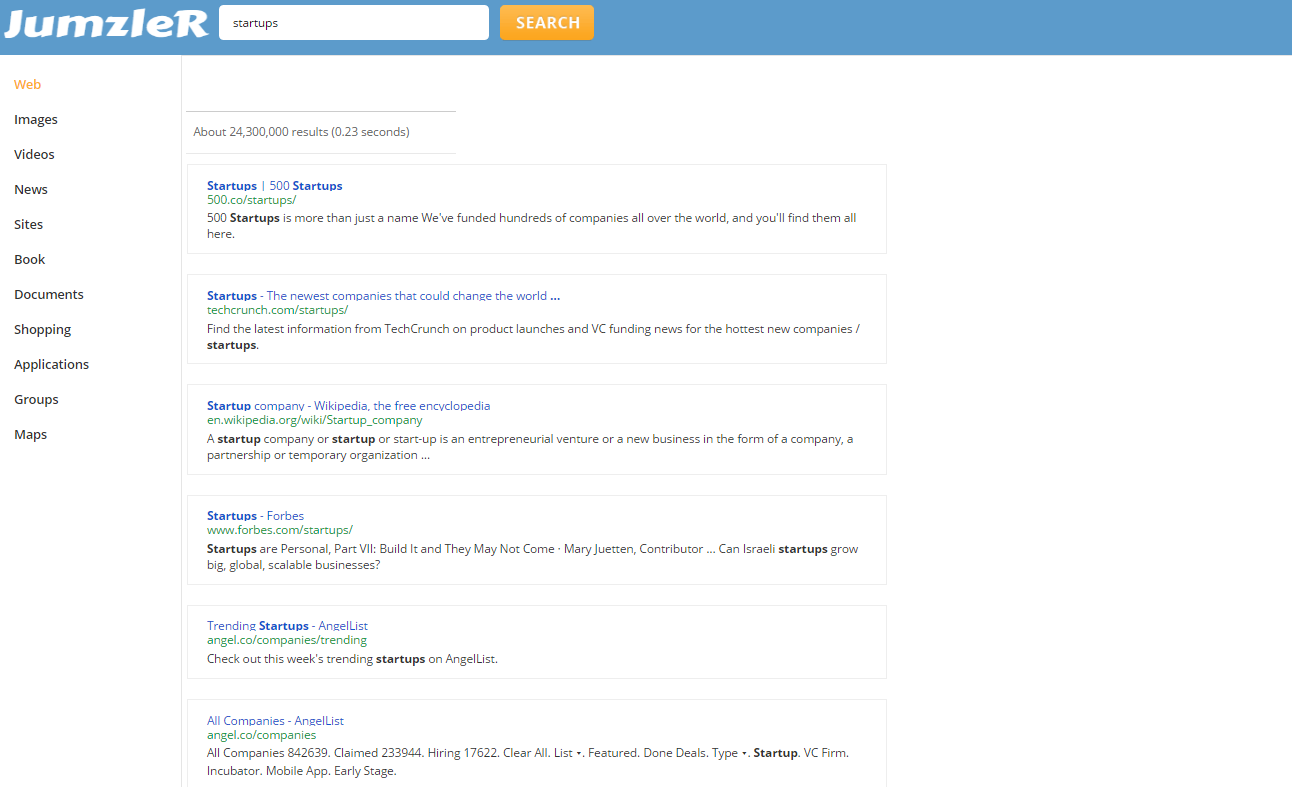This screenshot has width=1292, height=787.
Task: Click the techcrunch.com/startups/ URL
Action: pyautogui.click(x=277, y=310)
